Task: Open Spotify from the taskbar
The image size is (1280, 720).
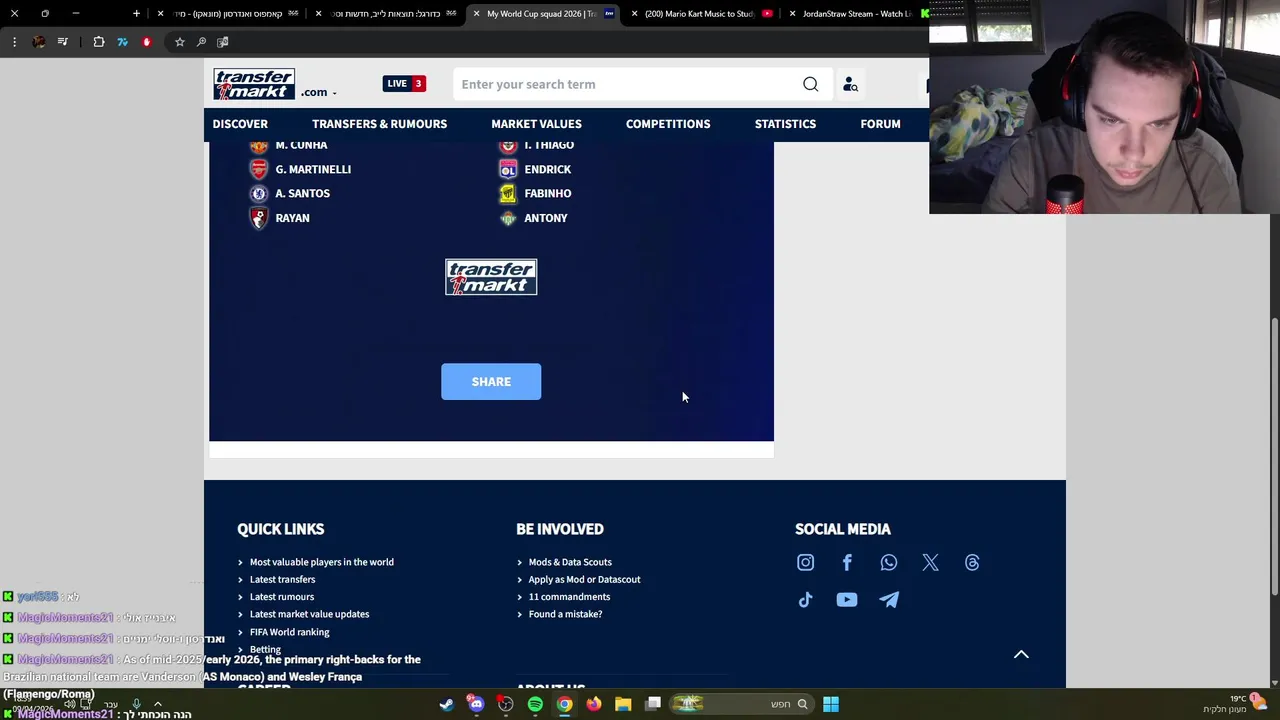Action: [x=535, y=704]
